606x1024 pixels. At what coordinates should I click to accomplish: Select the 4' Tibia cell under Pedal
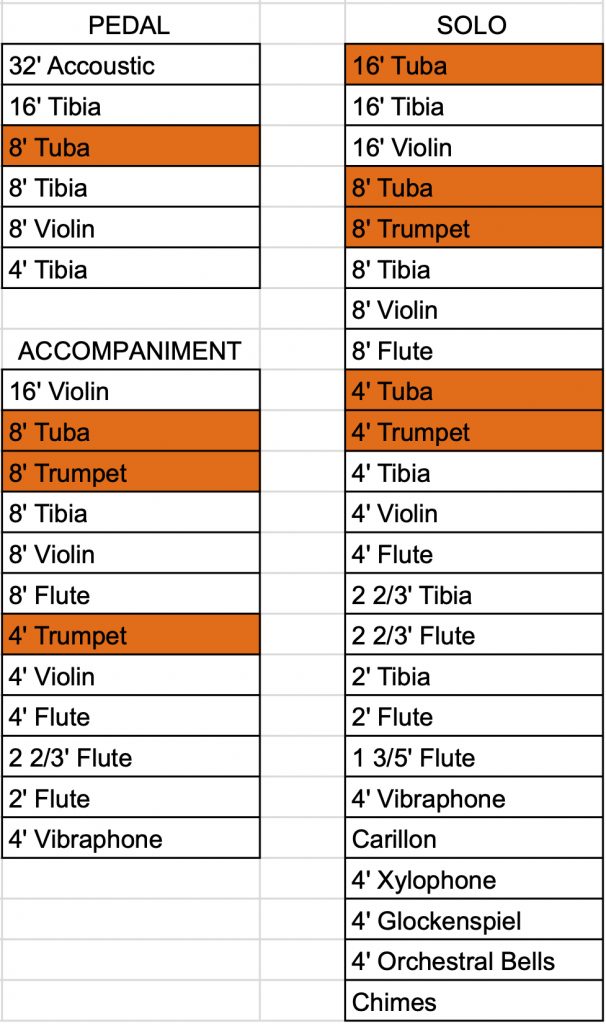[130, 270]
